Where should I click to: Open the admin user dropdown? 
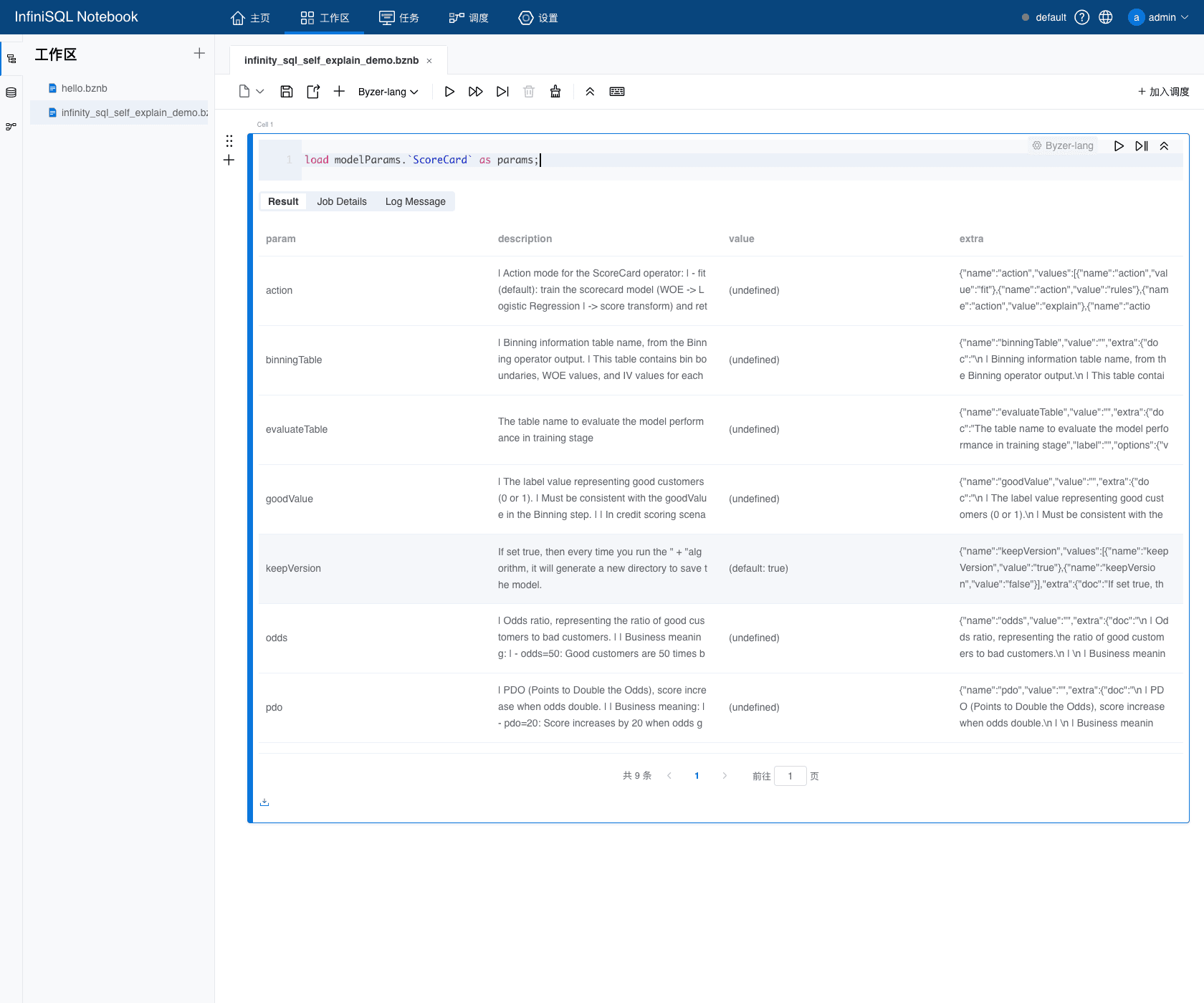point(1158,17)
